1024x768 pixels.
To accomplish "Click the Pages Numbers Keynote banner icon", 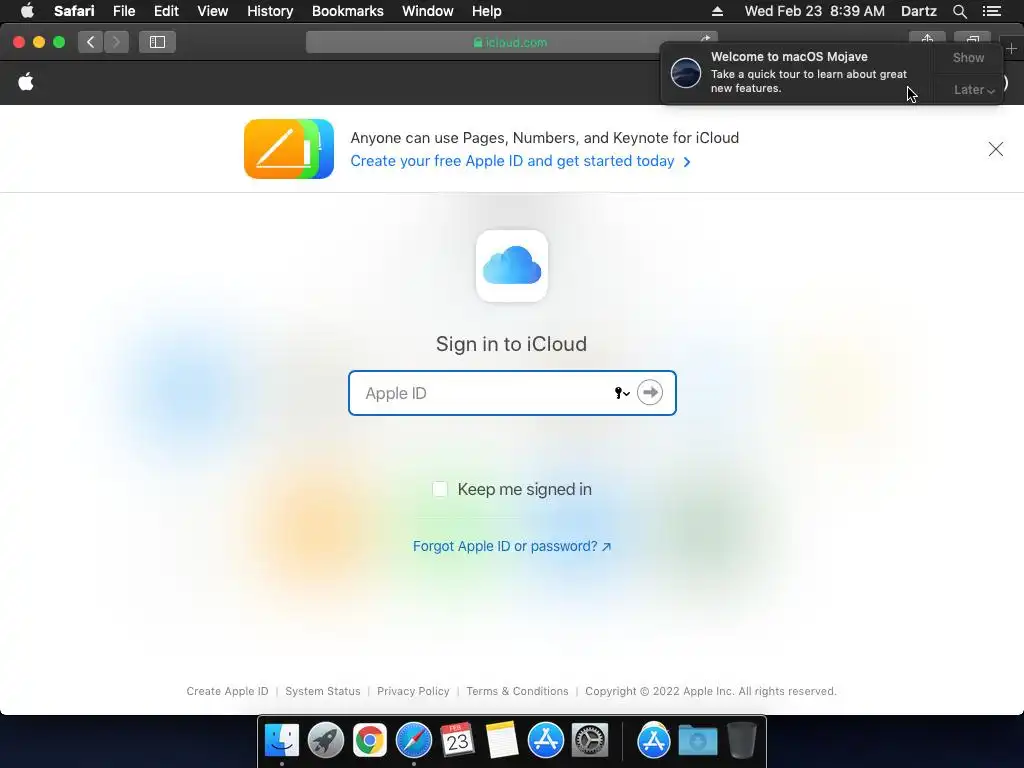I will [x=289, y=149].
